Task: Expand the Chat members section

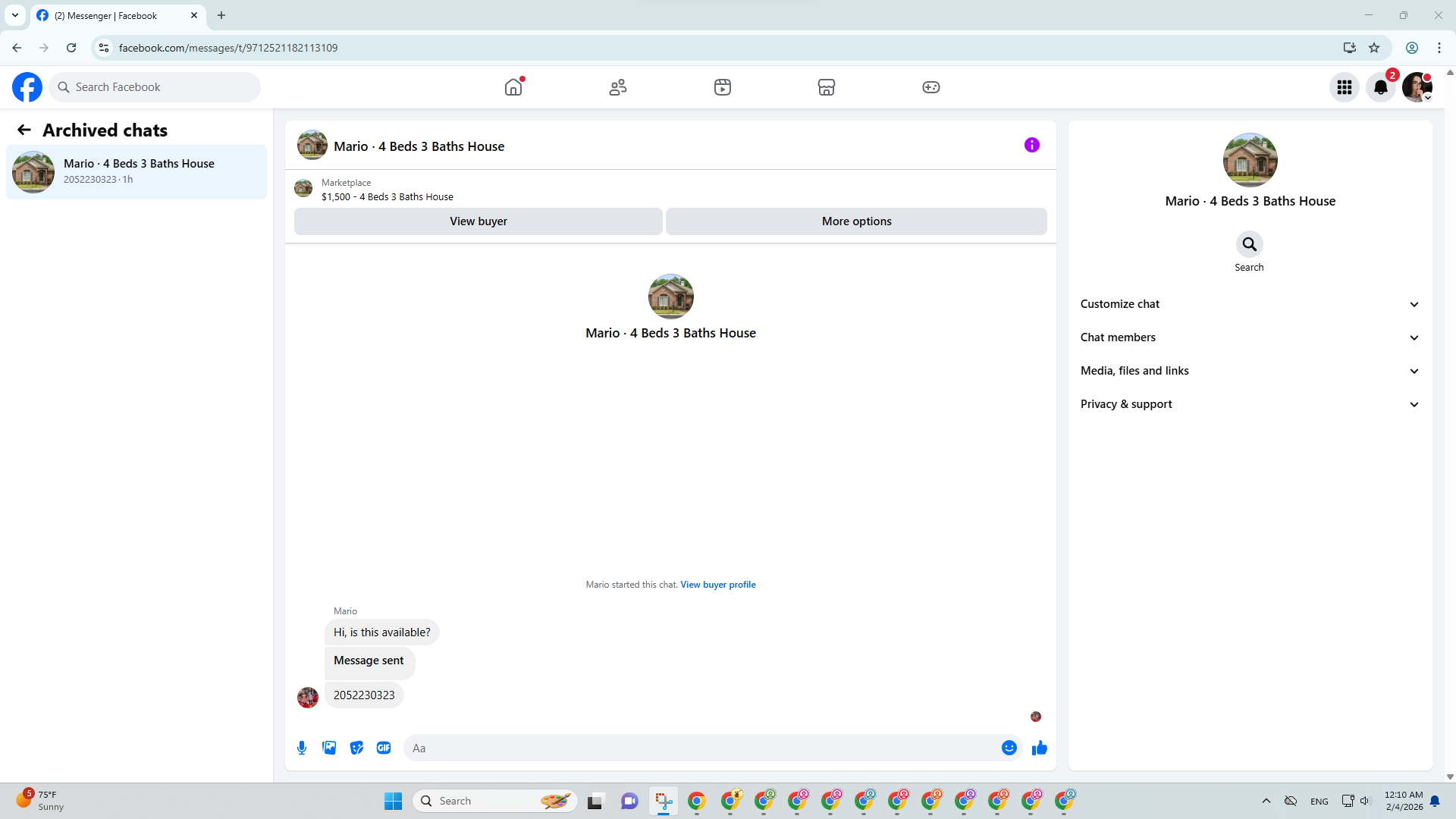Action: 1249,337
